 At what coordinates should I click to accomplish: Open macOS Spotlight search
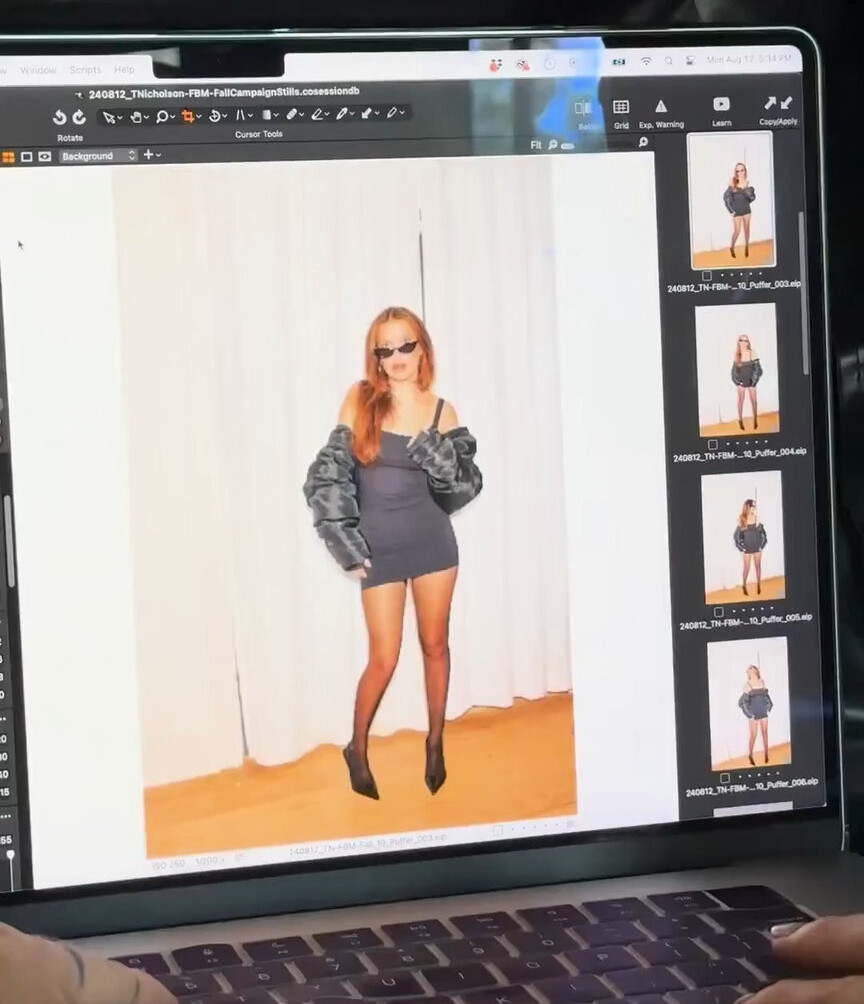click(669, 61)
